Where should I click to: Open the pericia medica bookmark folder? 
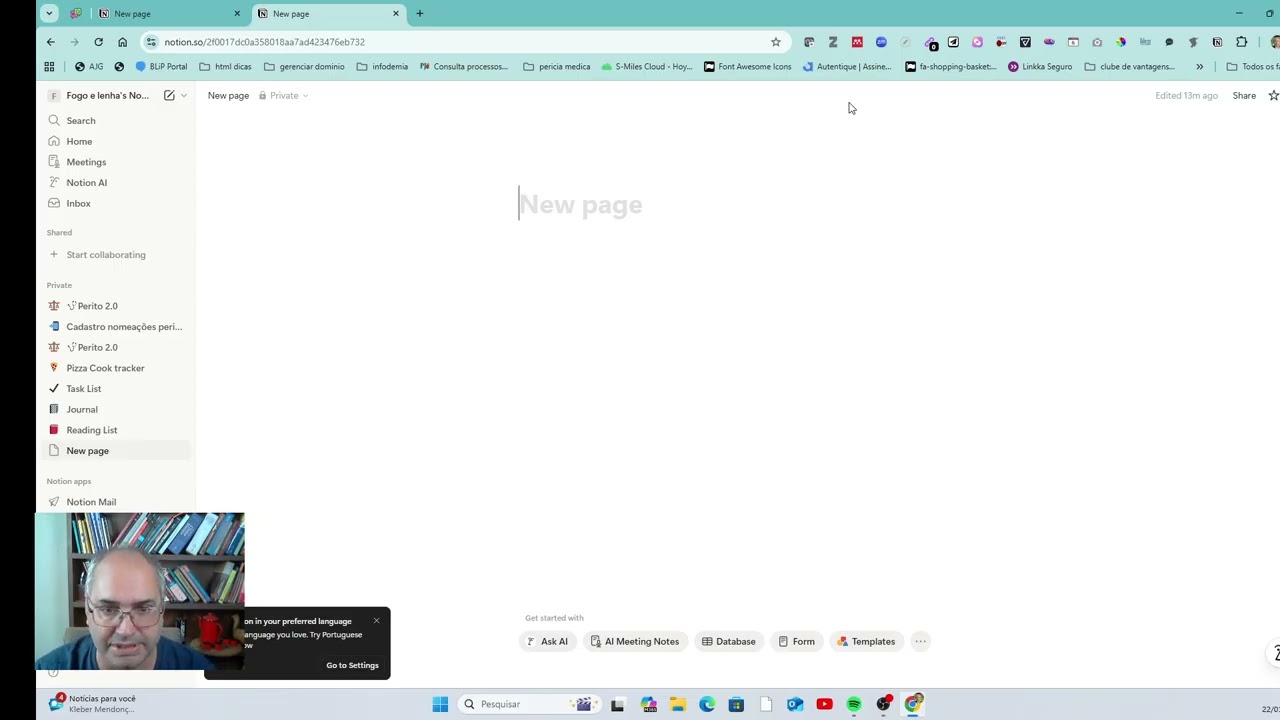click(x=557, y=67)
